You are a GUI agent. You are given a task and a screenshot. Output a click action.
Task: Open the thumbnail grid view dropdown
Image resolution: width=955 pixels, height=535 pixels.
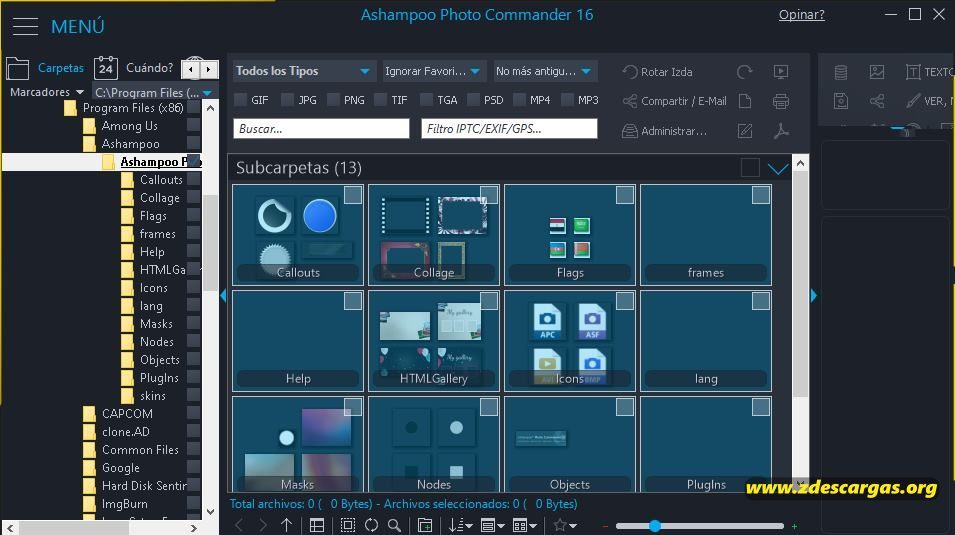[x=525, y=525]
